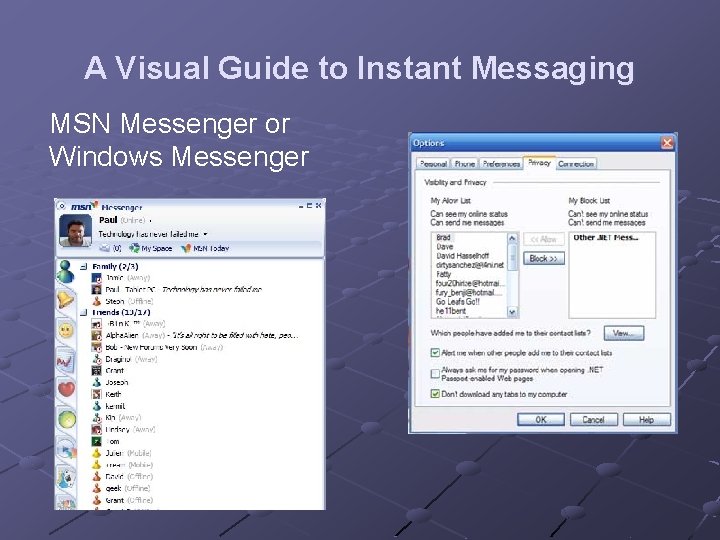Click Kermit's online buddy icon

pos(96,406)
